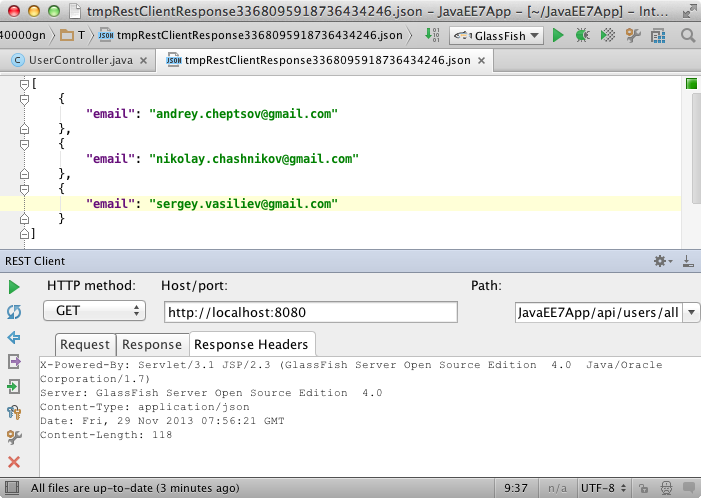Viewport: 701px width, 498px height.
Task: Click the T folder breadcrumb in navigation bar
Action: [73, 35]
